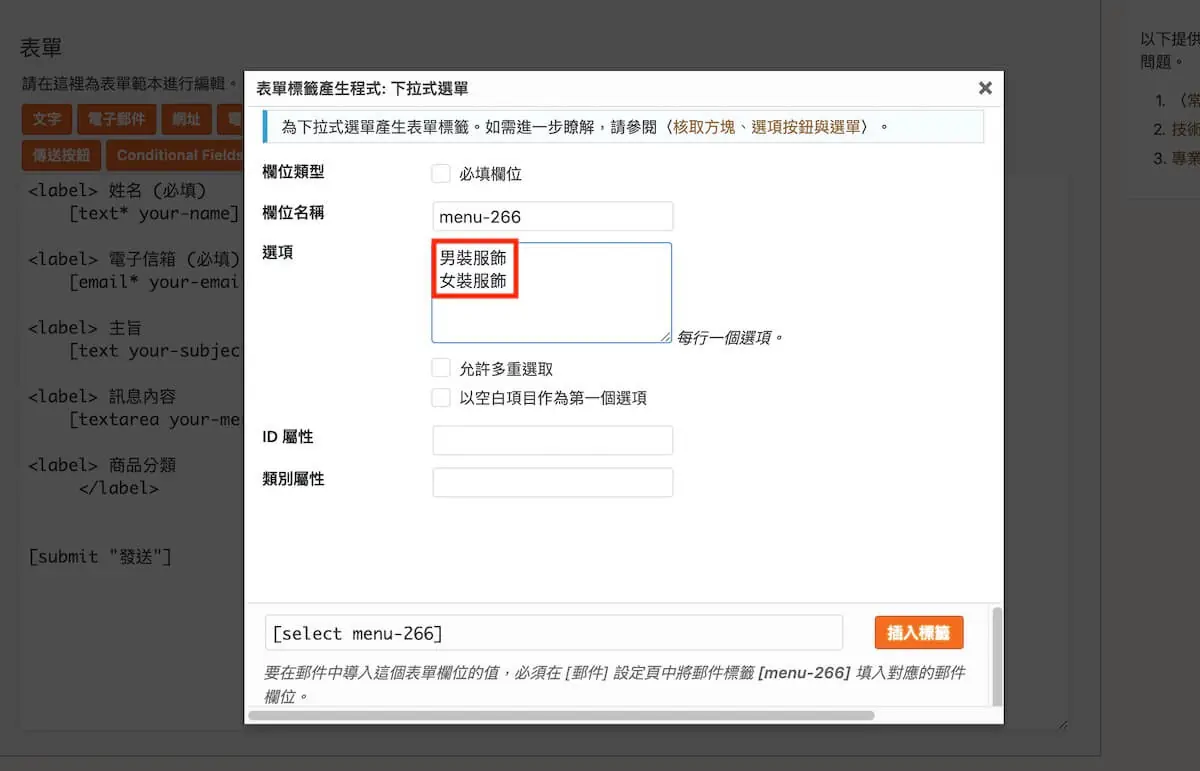Image resolution: width=1200 pixels, height=771 pixels.
Task: Click the <label> 姓名 (必填) line
Action: [x=118, y=190]
